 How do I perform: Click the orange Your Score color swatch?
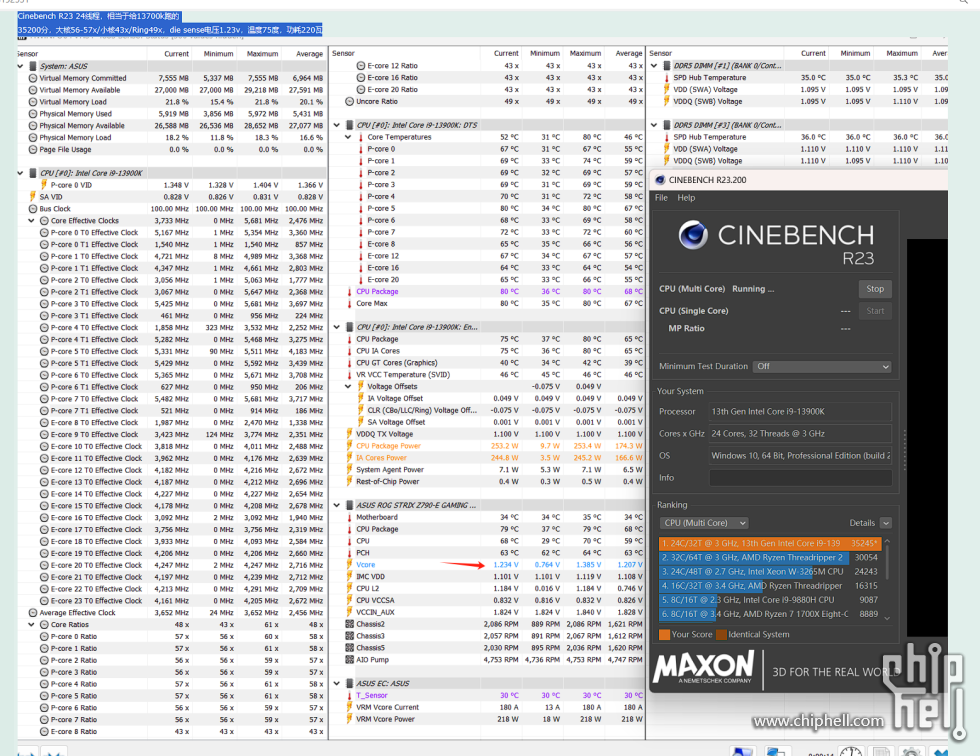point(664,635)
